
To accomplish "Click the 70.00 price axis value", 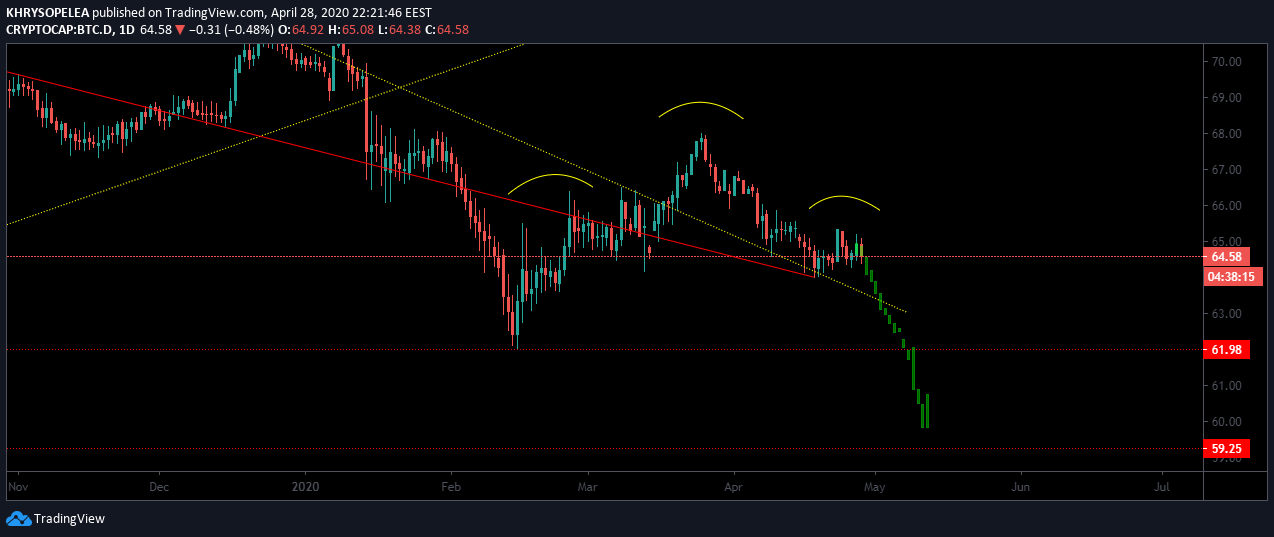I will 1226,61.
